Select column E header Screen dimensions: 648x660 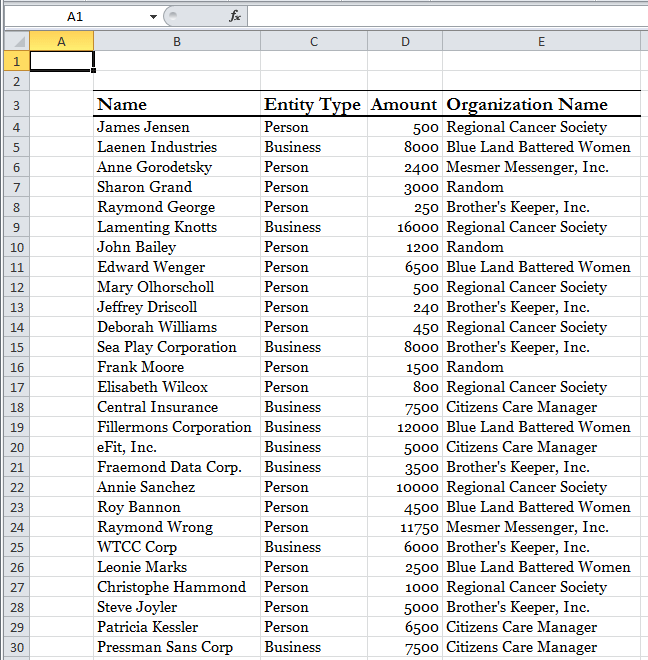tap(541, 41)
